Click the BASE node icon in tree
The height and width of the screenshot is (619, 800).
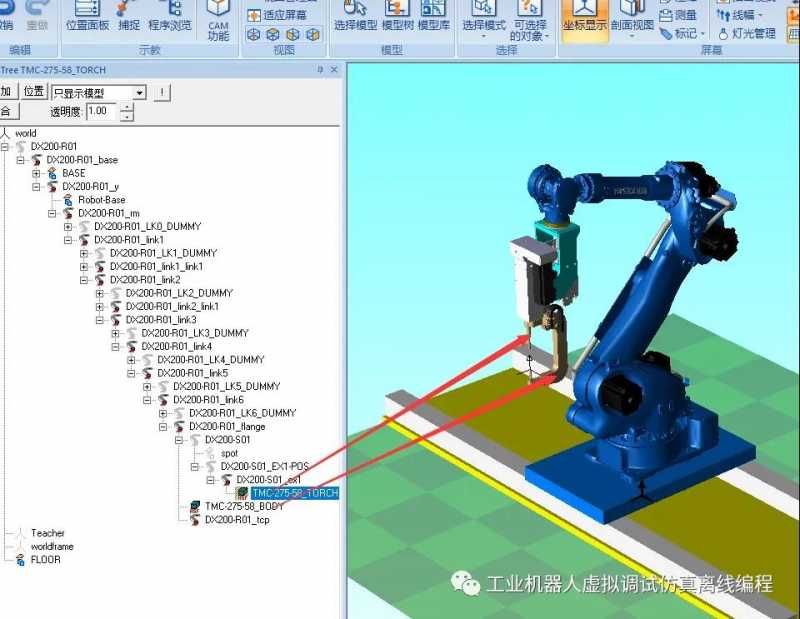pos(52,173)
